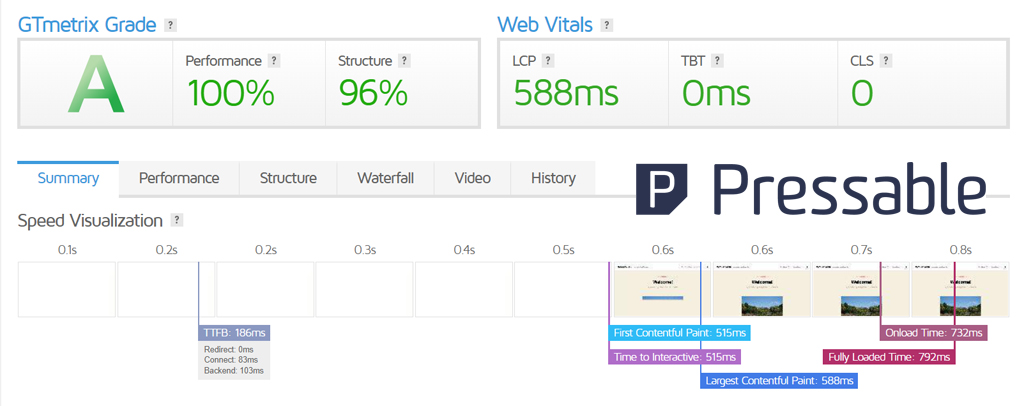Screen dimensions: 1024x406
Task: Click the Web Vitals heading
Action: [x=545, y=25]
